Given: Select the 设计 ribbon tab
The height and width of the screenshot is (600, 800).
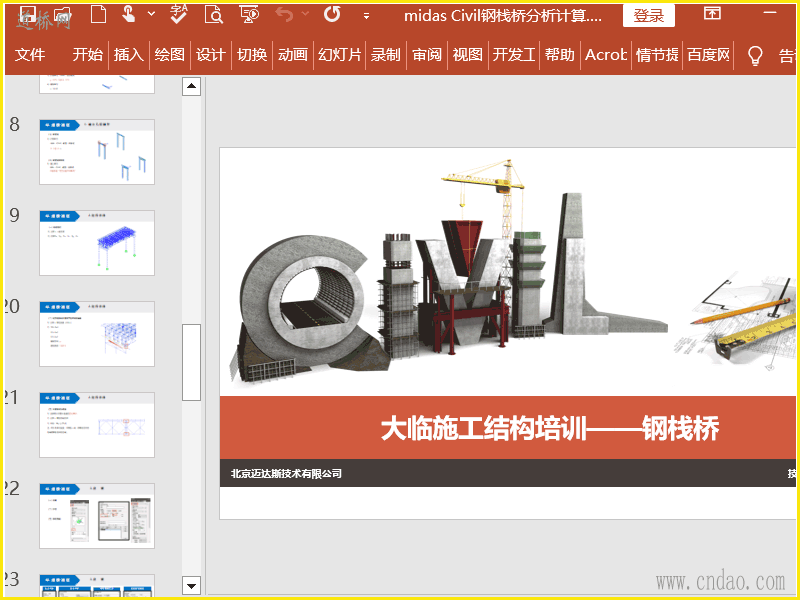Looking at the screenshot, I should (211, 55).
